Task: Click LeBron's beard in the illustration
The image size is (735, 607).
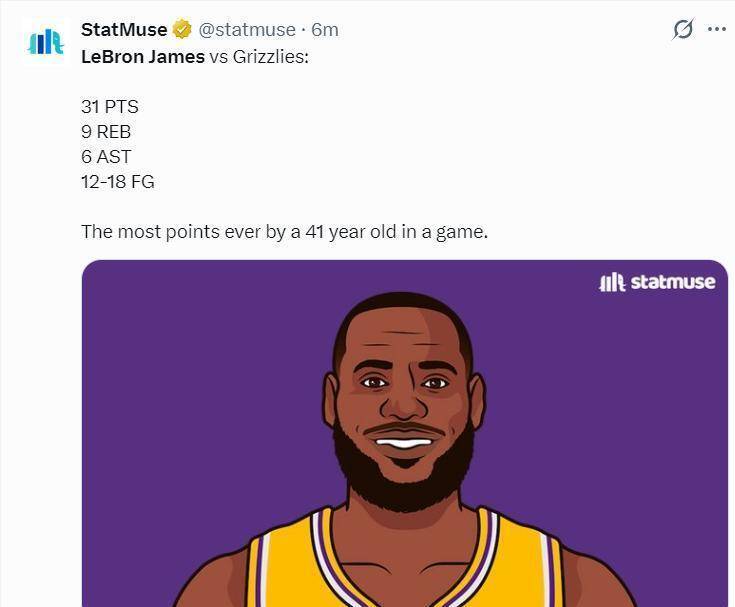Action: pyautogui.click(x=404, y=480)
